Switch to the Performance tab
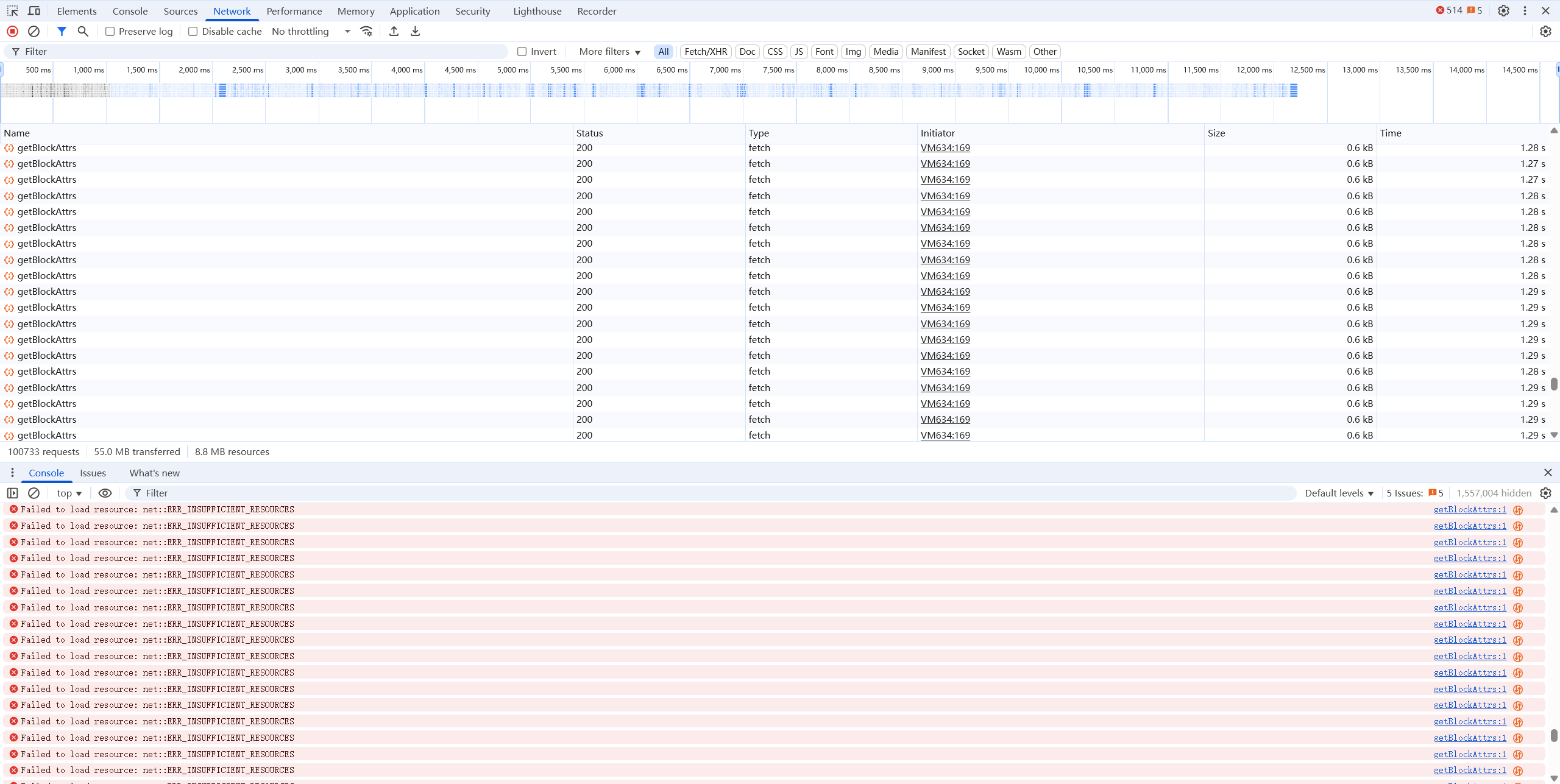1560x784 pixels. click(294, 11)
